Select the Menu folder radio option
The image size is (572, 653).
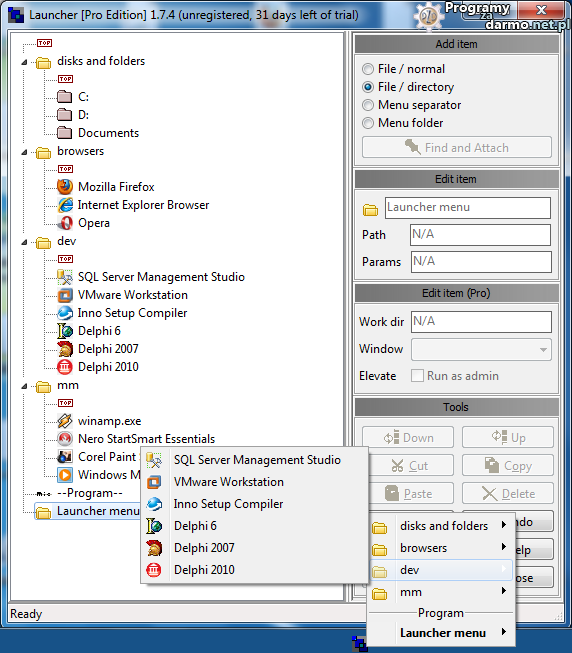click(368, 123)
